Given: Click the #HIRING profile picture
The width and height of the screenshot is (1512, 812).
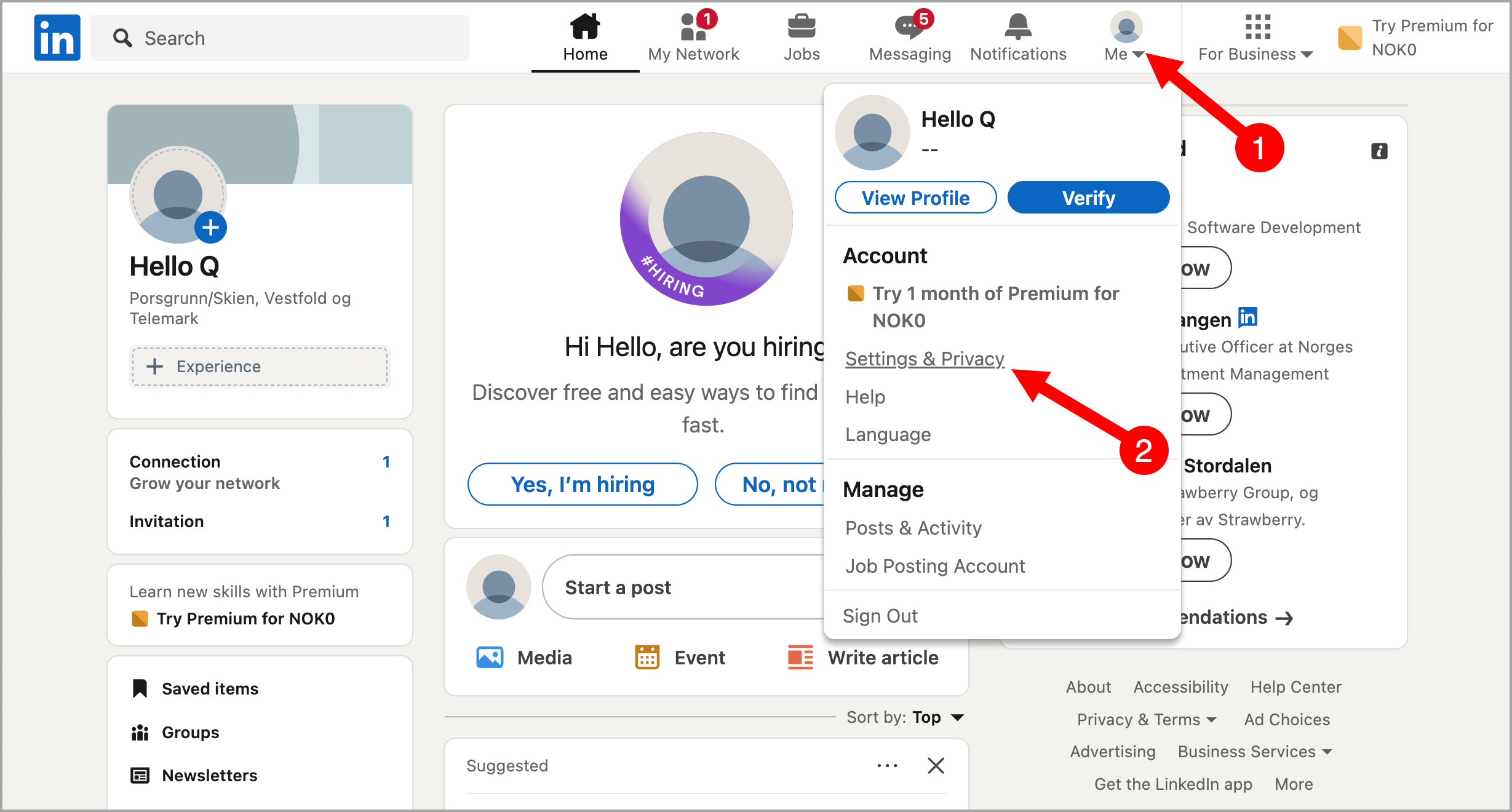Looking at the screenshot, I should (706, 219).
